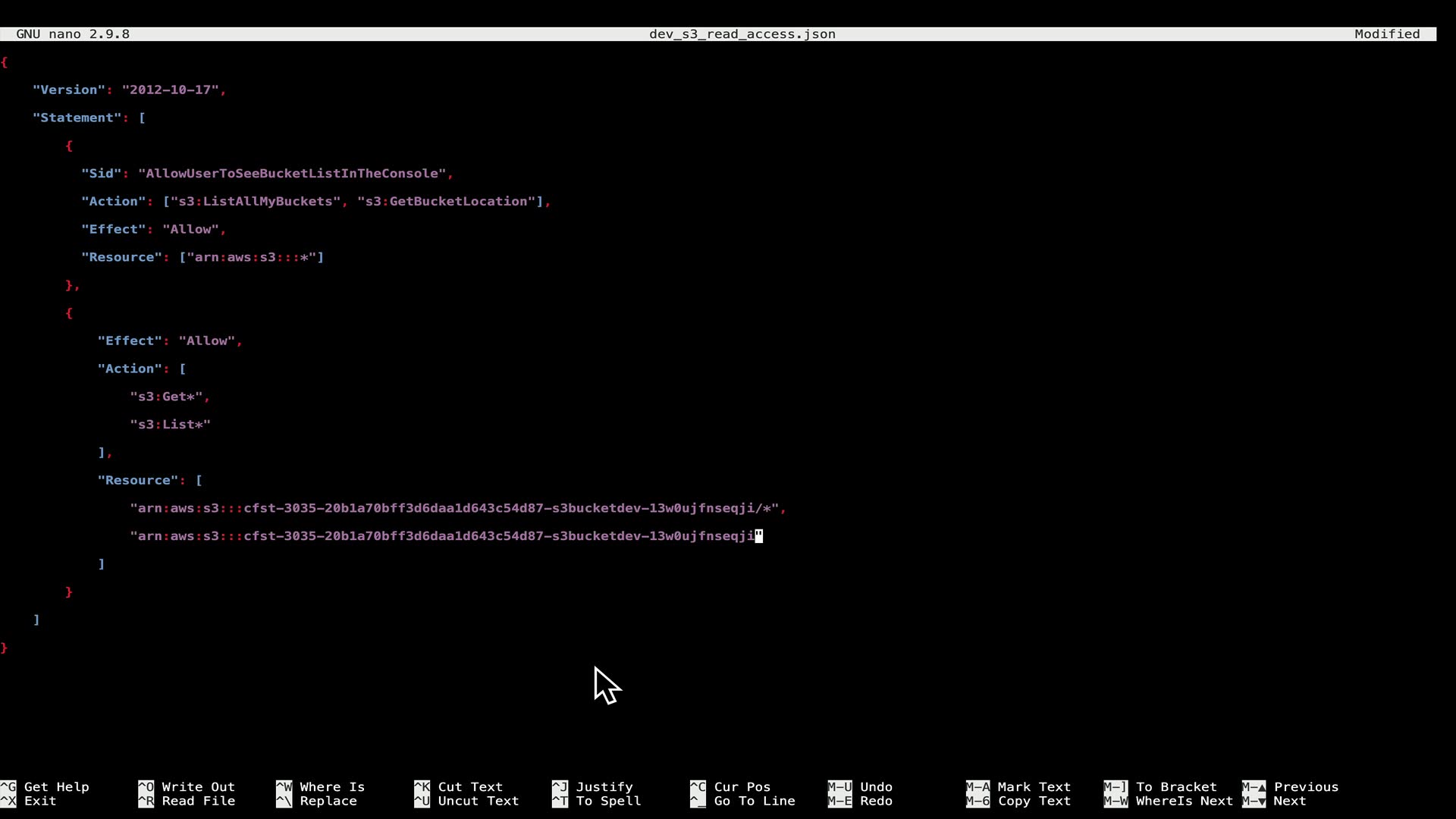1456x819 pixels.
Task: Click the To Bracket shortcut
Action: 1175,787
